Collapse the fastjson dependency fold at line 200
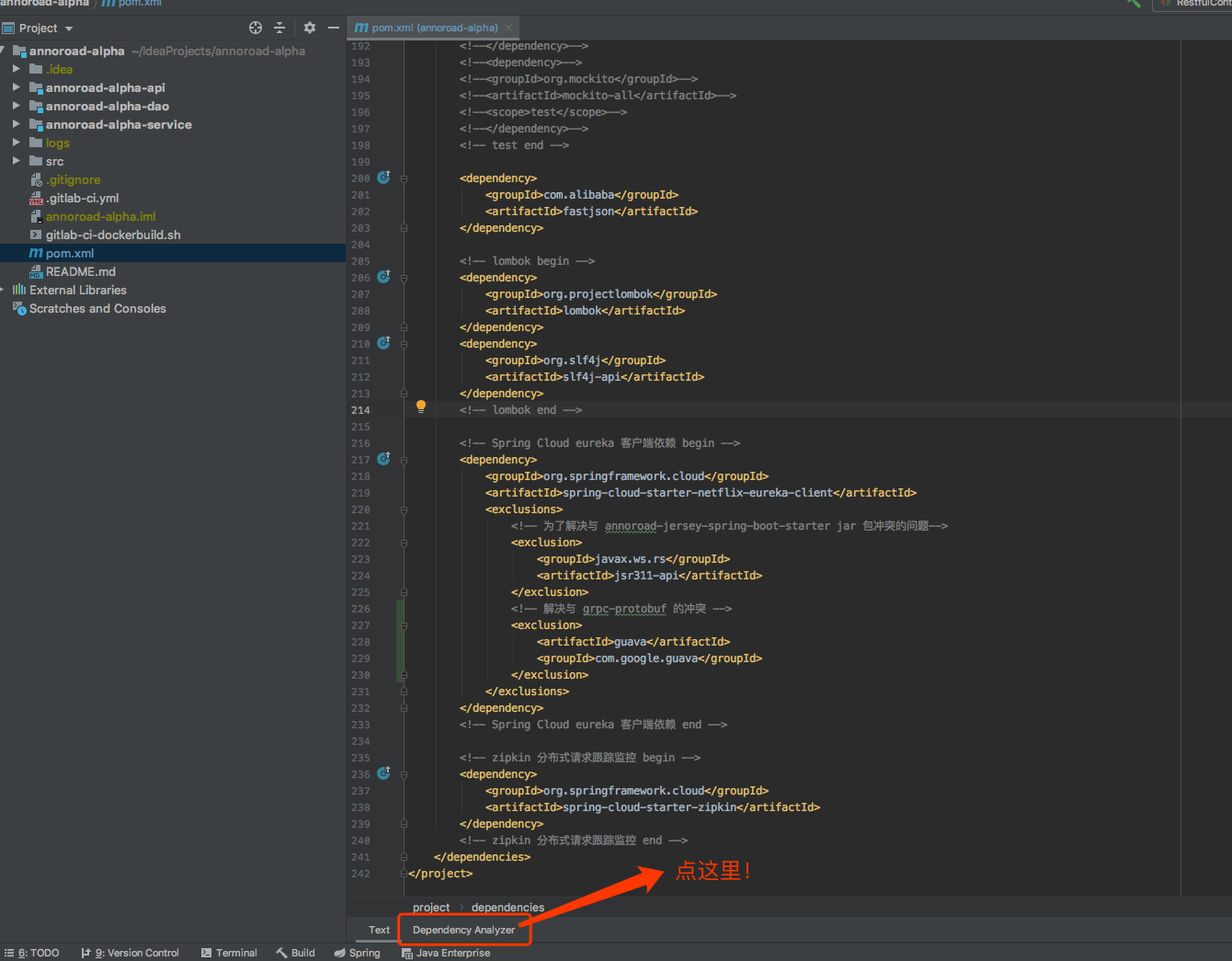1232x961 pixels. click(x=404, y=178)
